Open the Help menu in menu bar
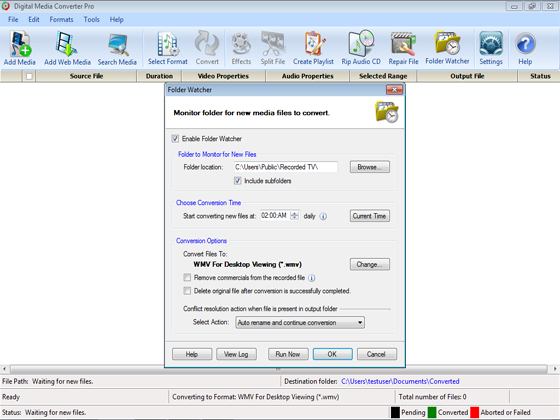 click(117, 20)
